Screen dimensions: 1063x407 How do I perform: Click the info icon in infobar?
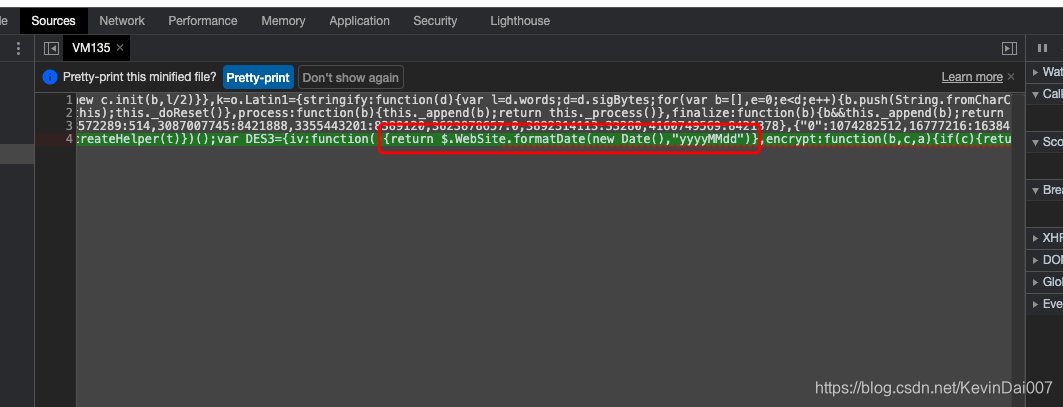pos(49,77)
